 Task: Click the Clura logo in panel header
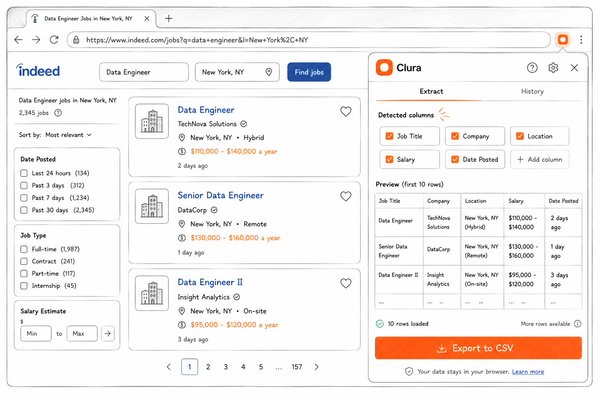tap(384, 67)
